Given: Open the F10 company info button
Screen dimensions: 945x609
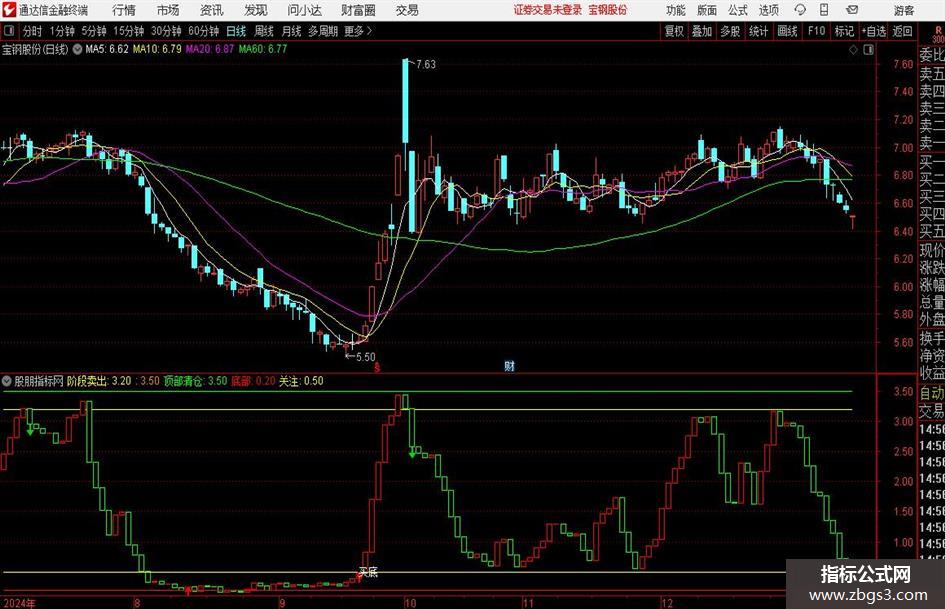Looking at the screenshot, I should pos(816,31).
